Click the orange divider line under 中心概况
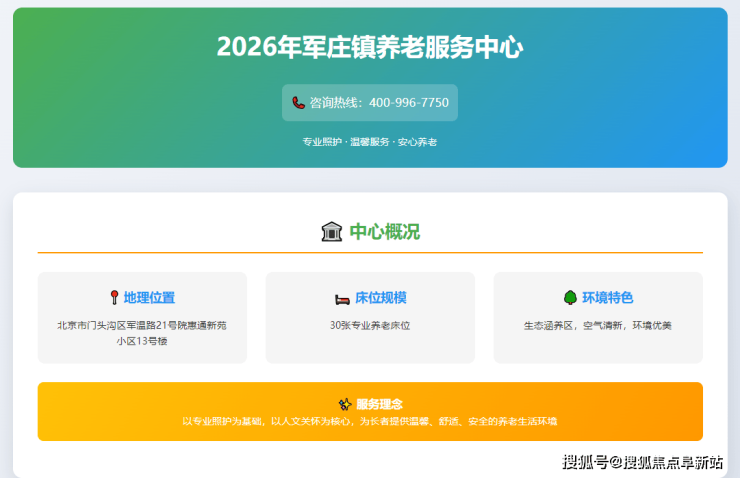This screenshot has width=740, height=478. 370,253
